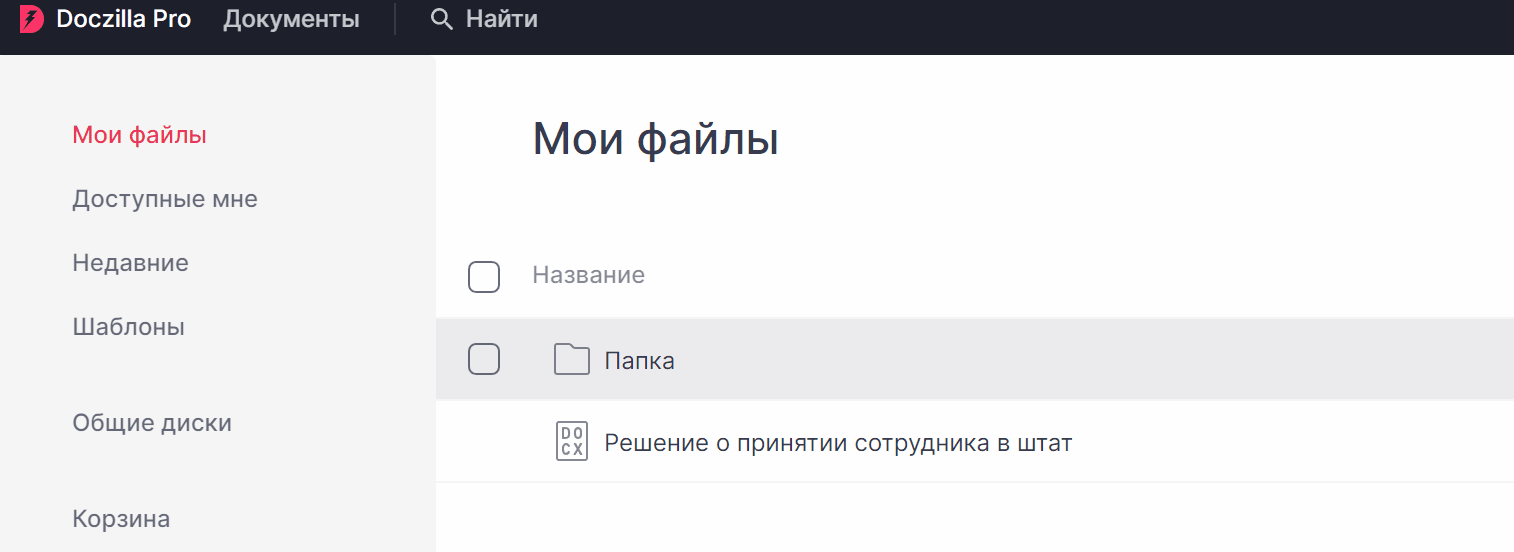Select the empty area of the document row

pyautogui.click(x=1290, y=442)
